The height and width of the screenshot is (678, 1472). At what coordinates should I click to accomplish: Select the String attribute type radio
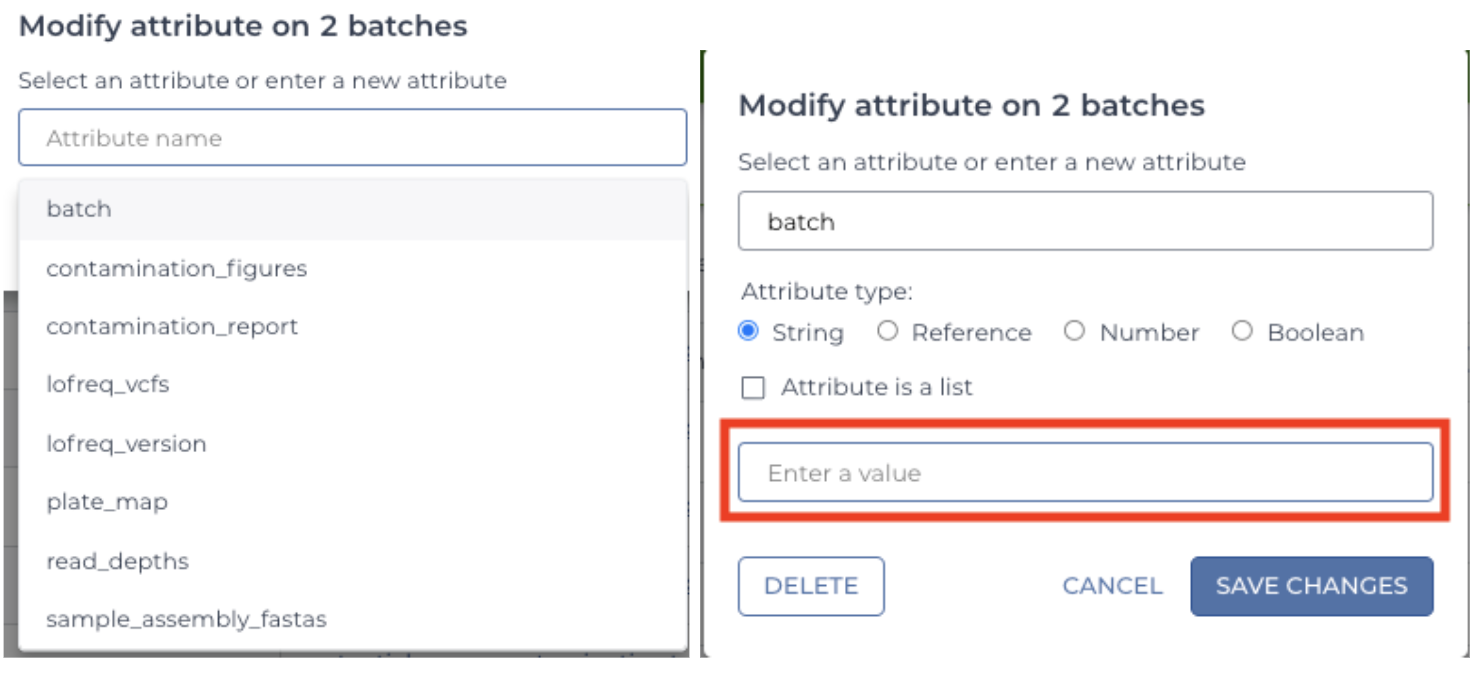click(748, 331)
